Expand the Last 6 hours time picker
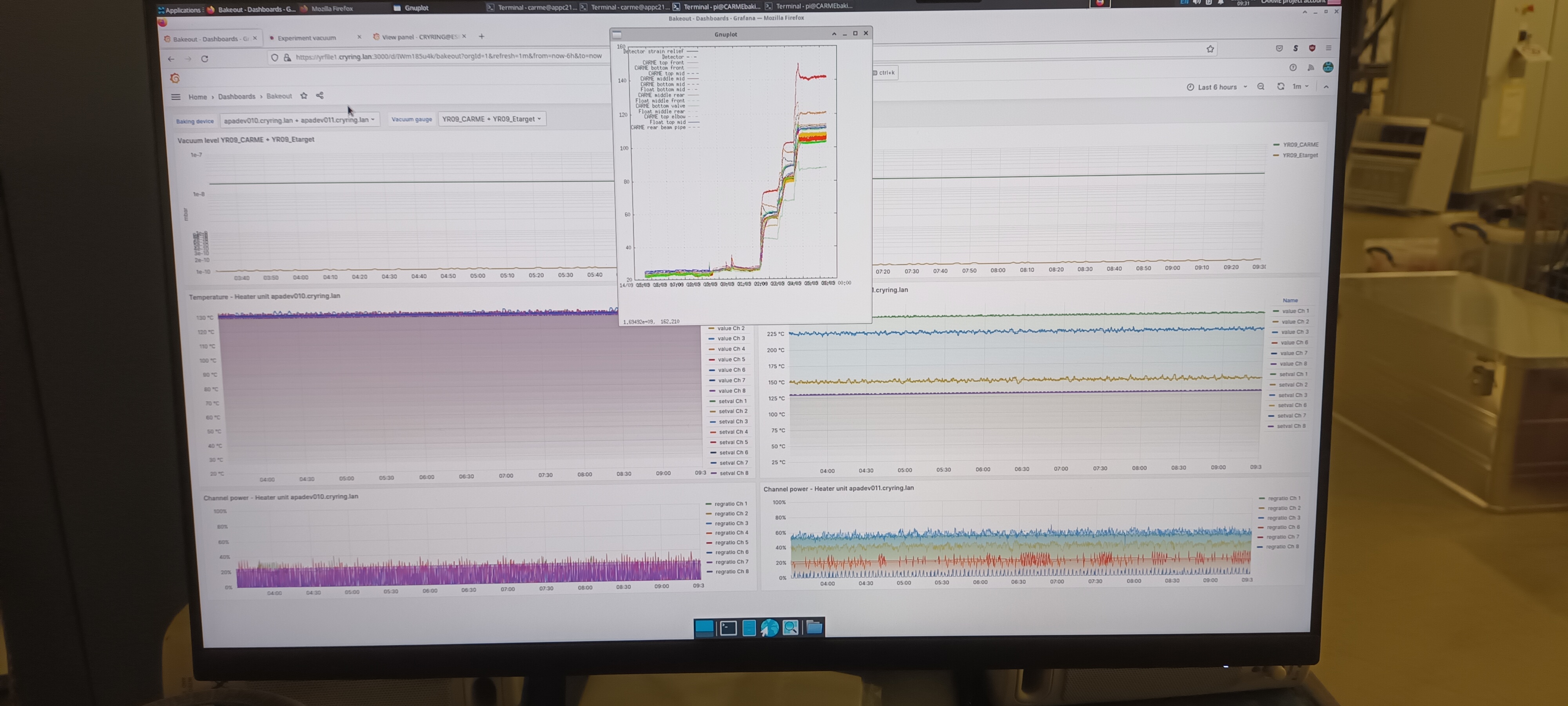 [x=1217, y=87]
